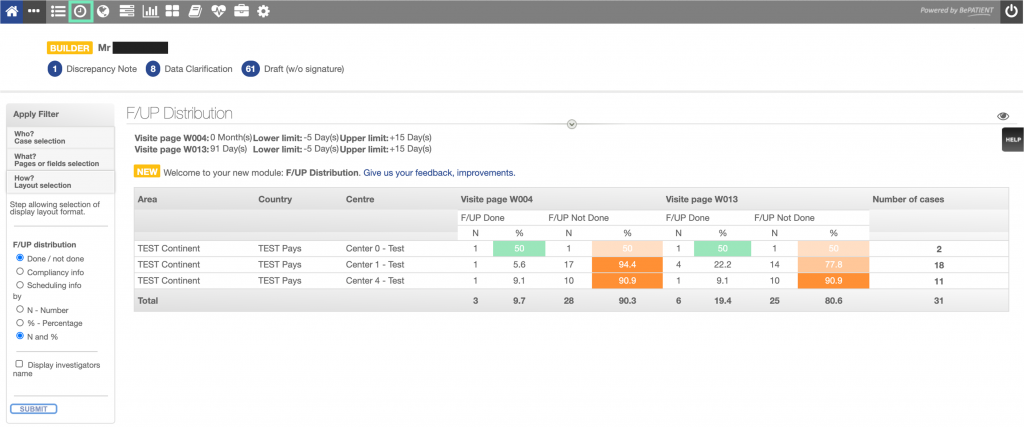
Task: Open the three-dots more menu
Action: pos(34,12)
